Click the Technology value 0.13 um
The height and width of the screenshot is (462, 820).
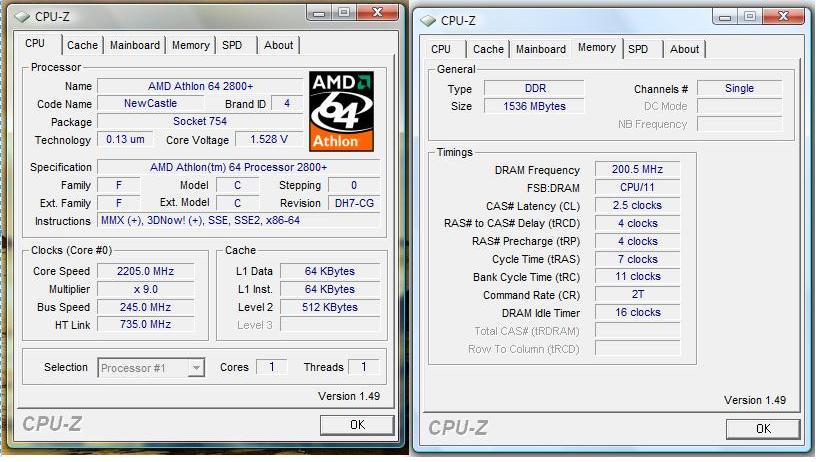(126, 140)
